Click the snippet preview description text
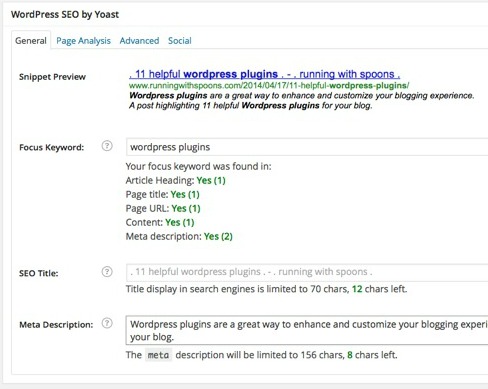This screenshot has height=389, width=488. tap(302, 101)
